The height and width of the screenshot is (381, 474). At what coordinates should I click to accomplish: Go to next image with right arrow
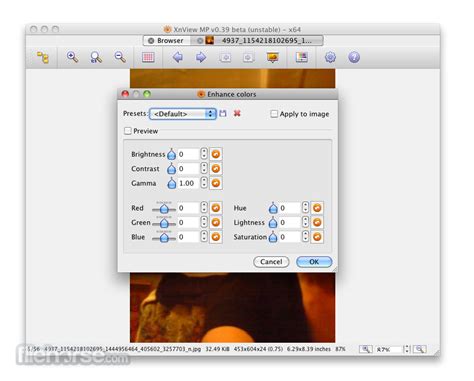pos(201,57)
